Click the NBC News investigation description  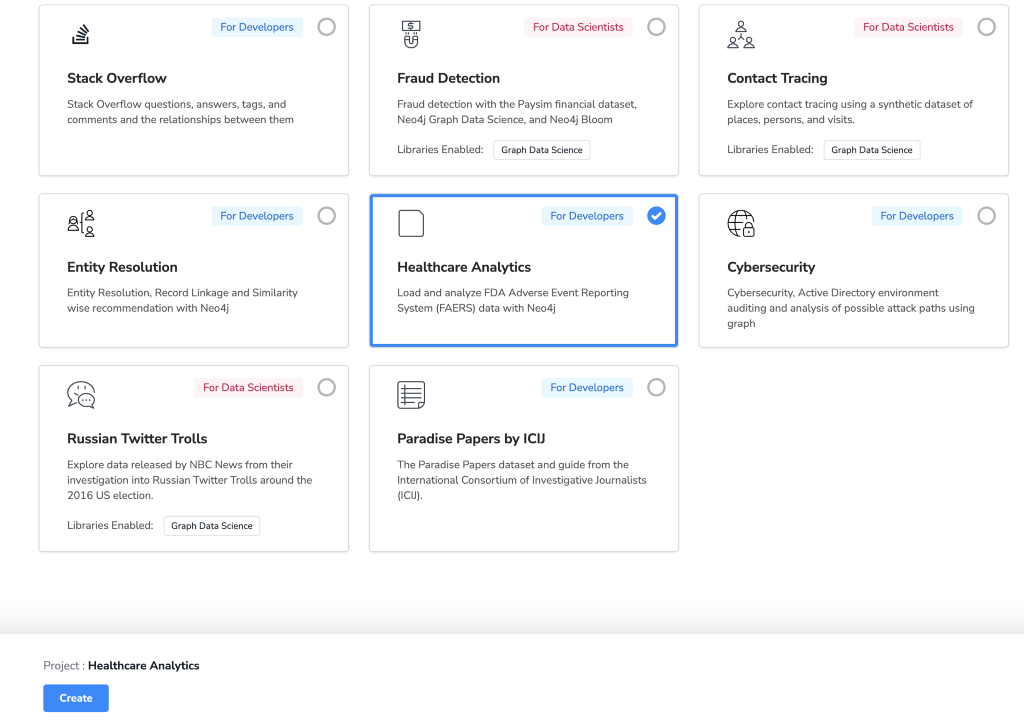tap(189, 480)
